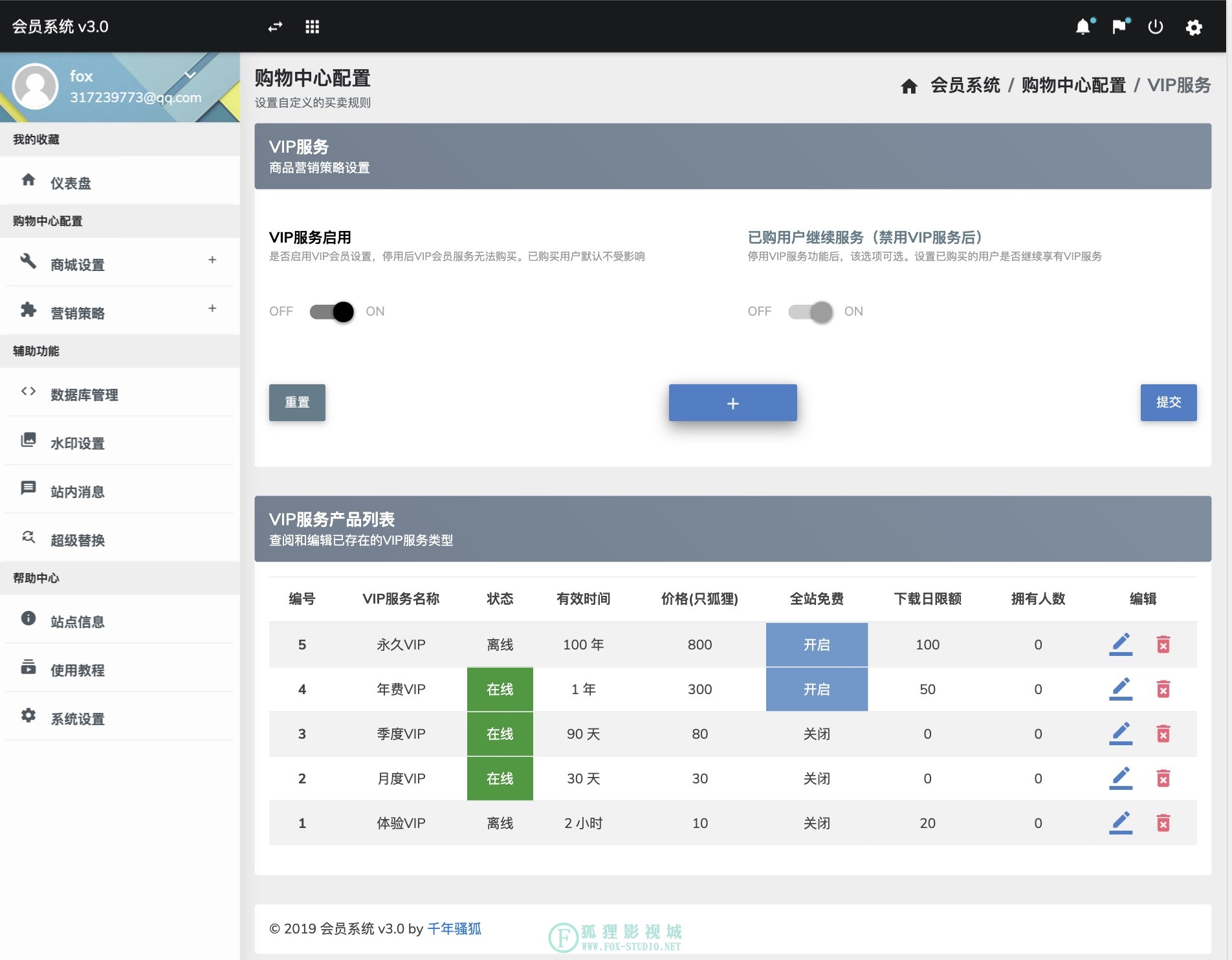Image resolution: width=1232 pixels, height=960 pixels.
Task: Toggle 全站免费 开启 for 年费VIP
Action: click(x=817, y=689)
